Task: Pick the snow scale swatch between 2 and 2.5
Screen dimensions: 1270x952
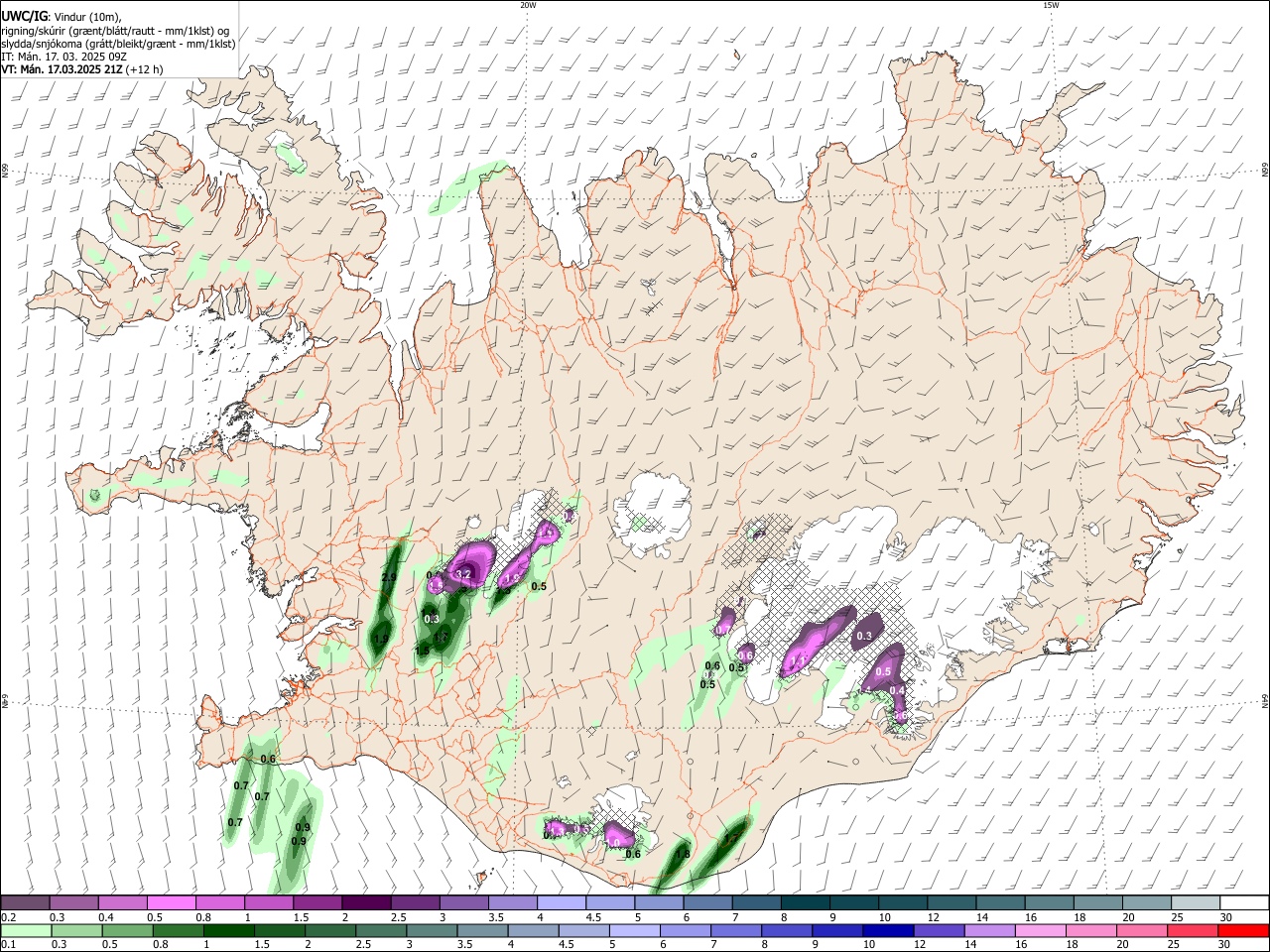Action: [x=366, y=903]
